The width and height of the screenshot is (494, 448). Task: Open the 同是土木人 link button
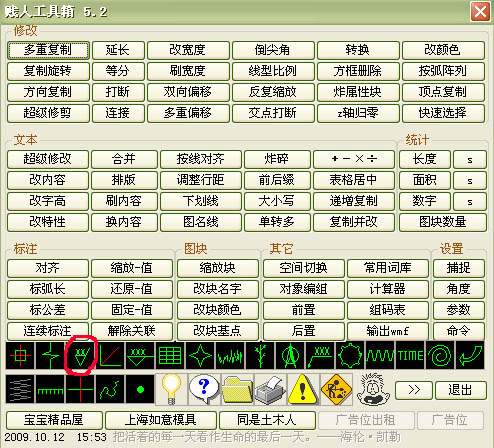267,420
